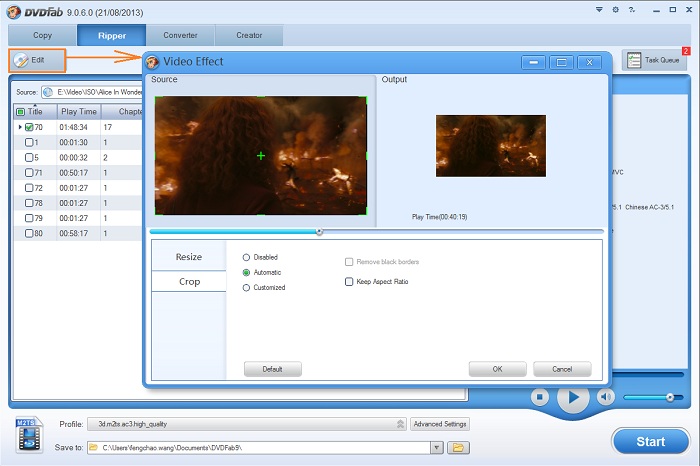Open the Task Queue list icon
Screen dimensions: 700x466
tap(633, 60)
